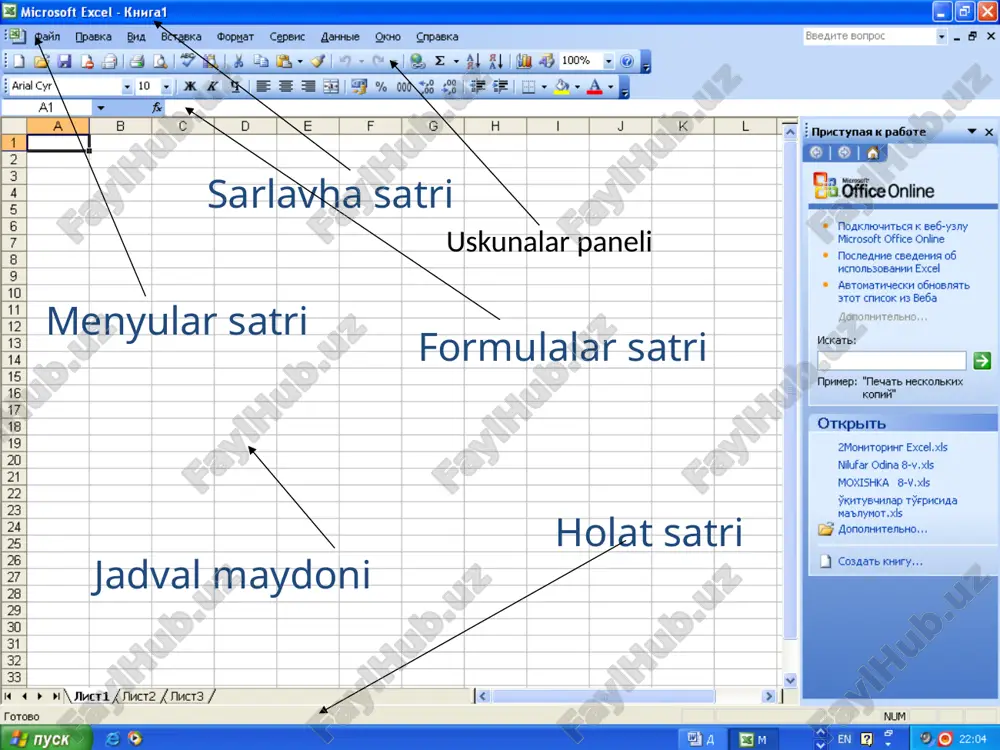Expand the AutoSum functions arrow
The width and height of the screenshot is (1000, 750).
(456, 61)
